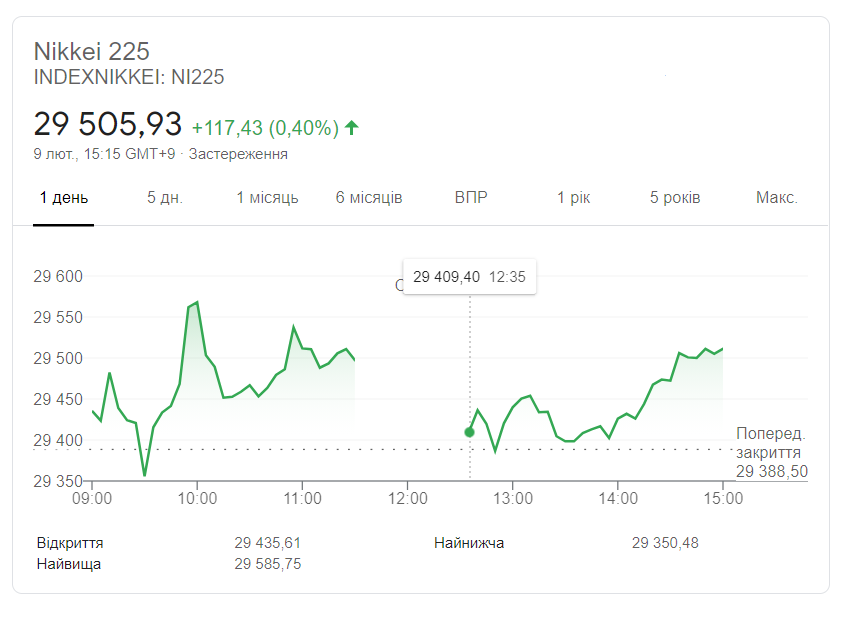Click the Nikkei 225 title

(x=91, y=52)
